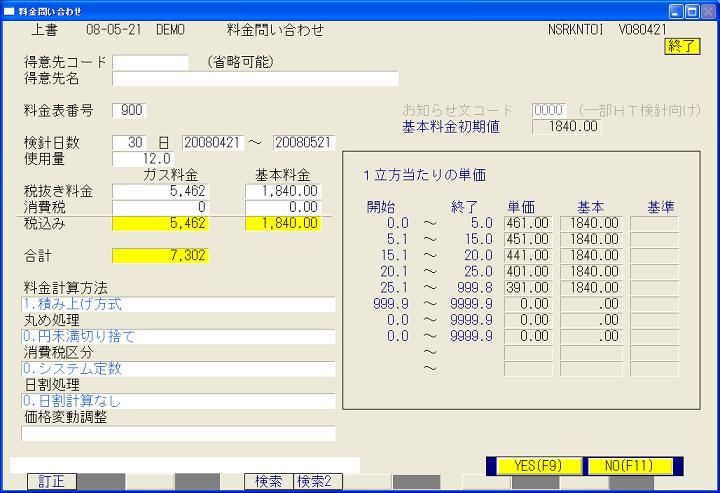Viewport: 720px width, 493px height.
Task: Click the 終了 range value 999.8
Action: click(475, 288)
